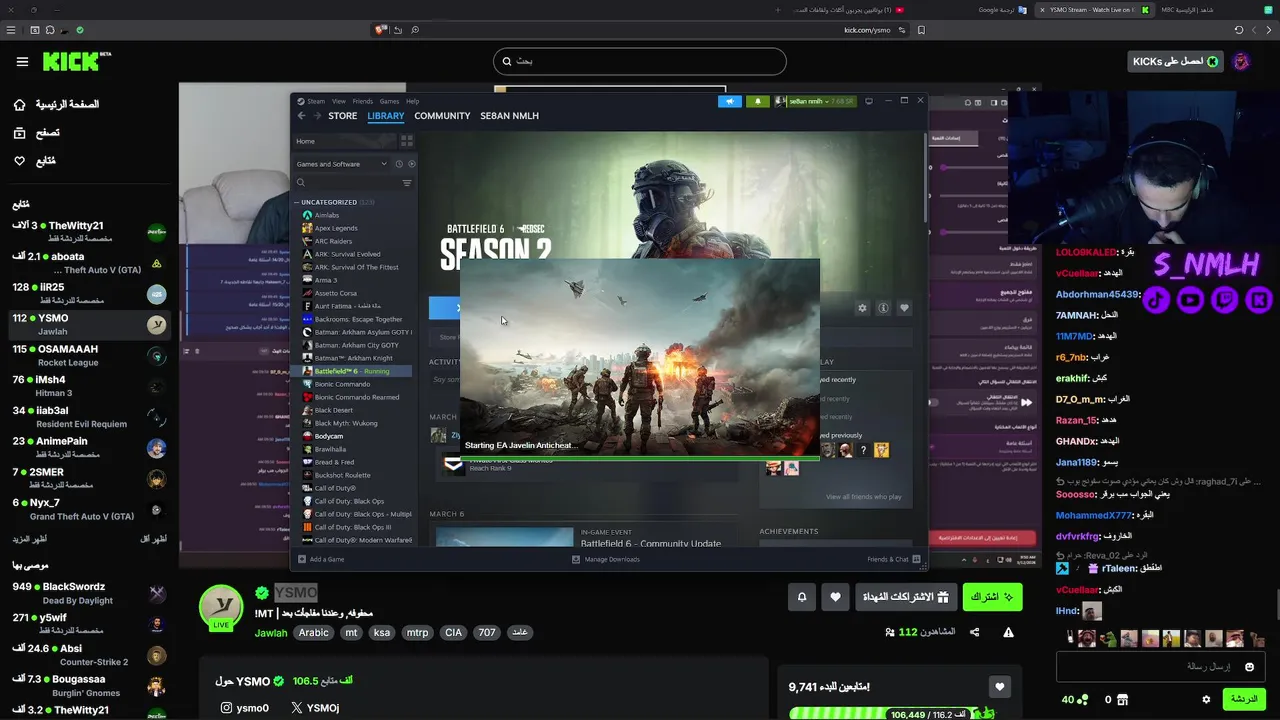Click the browser bookmark icon
Viewport: 1280px width, 720px height.
(921, 30)
